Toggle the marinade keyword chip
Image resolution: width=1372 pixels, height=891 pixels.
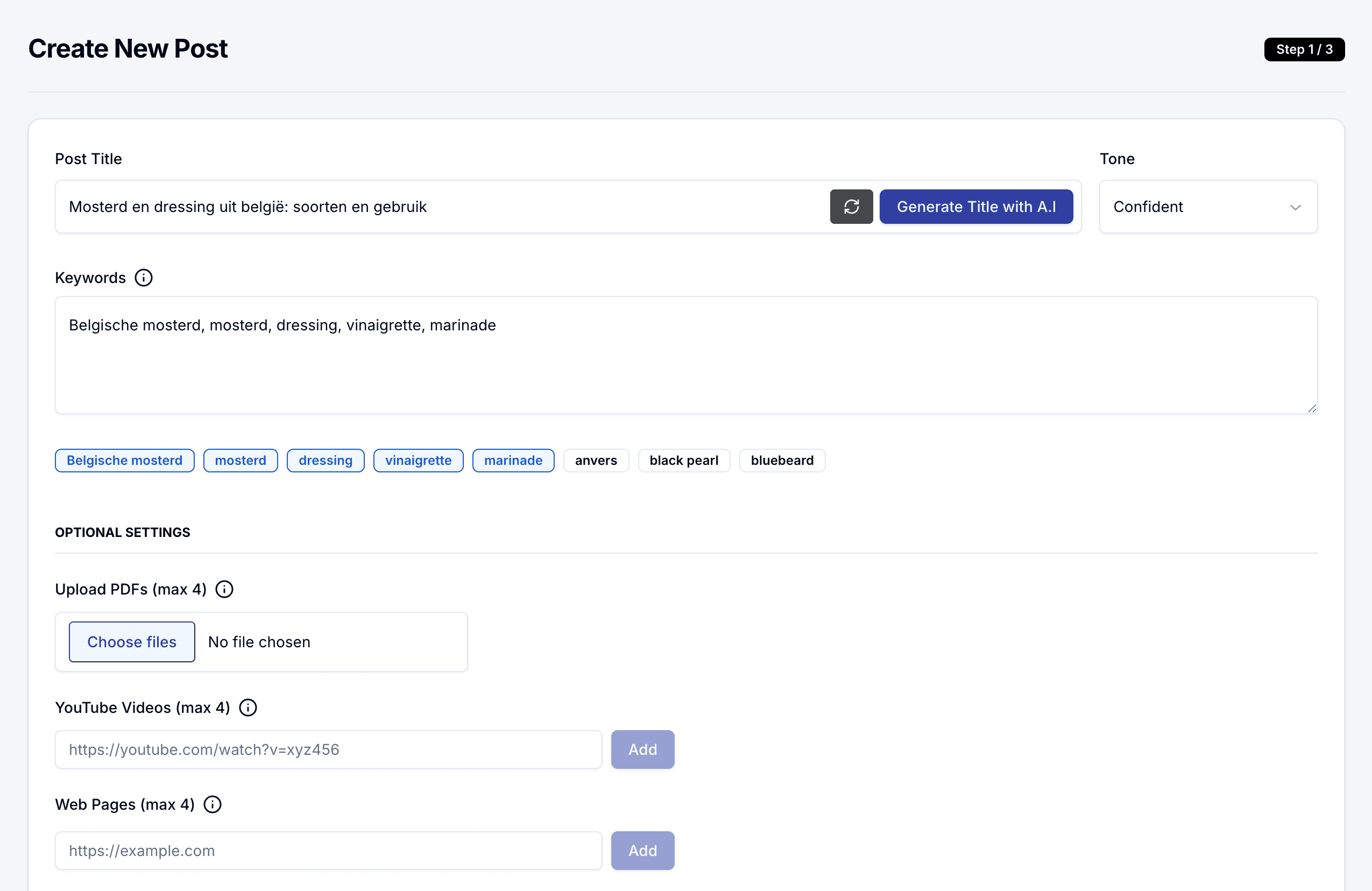pos(513,461)
